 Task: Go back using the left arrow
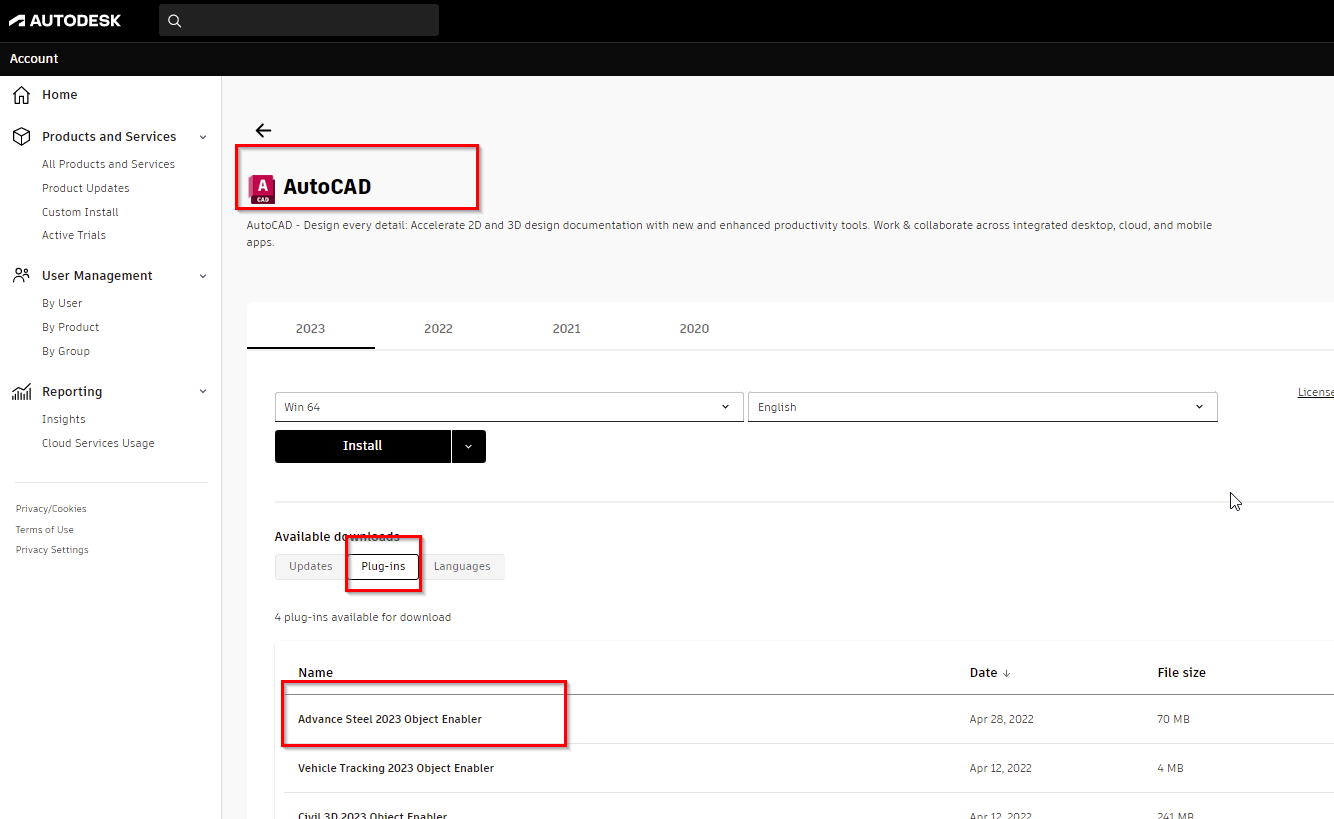[x=263, y=130]
